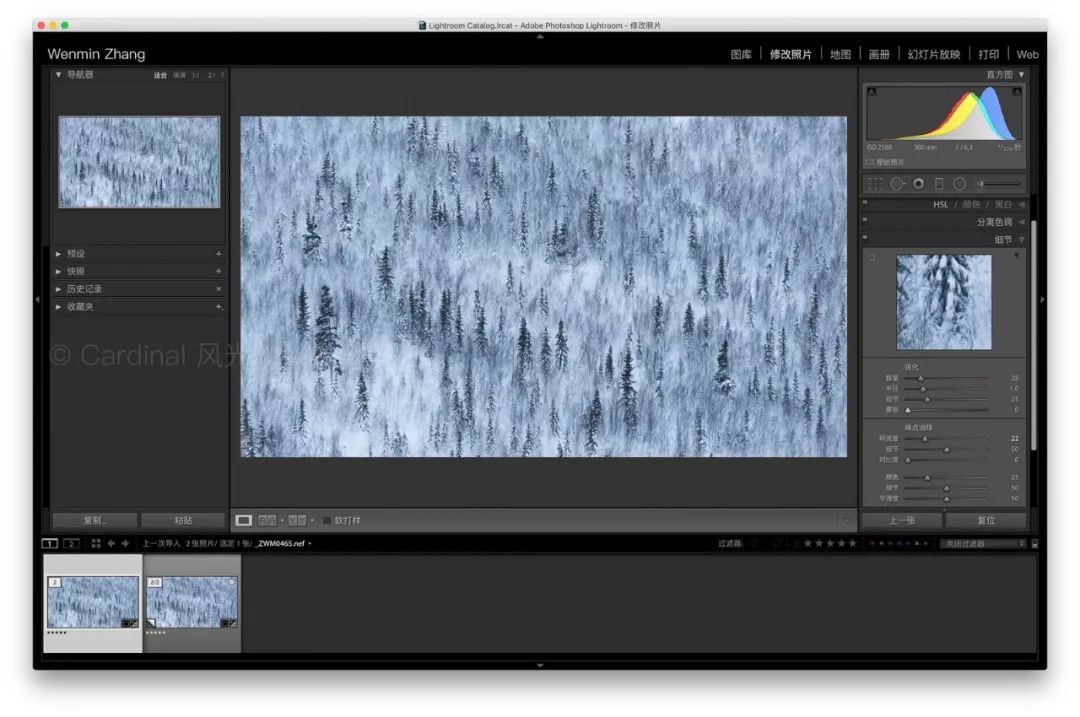Open the _ZWM0465.nef filename dropdown
Viewport: 1080px width, 717px height.
pyautogui.click(x=284, y=543)
